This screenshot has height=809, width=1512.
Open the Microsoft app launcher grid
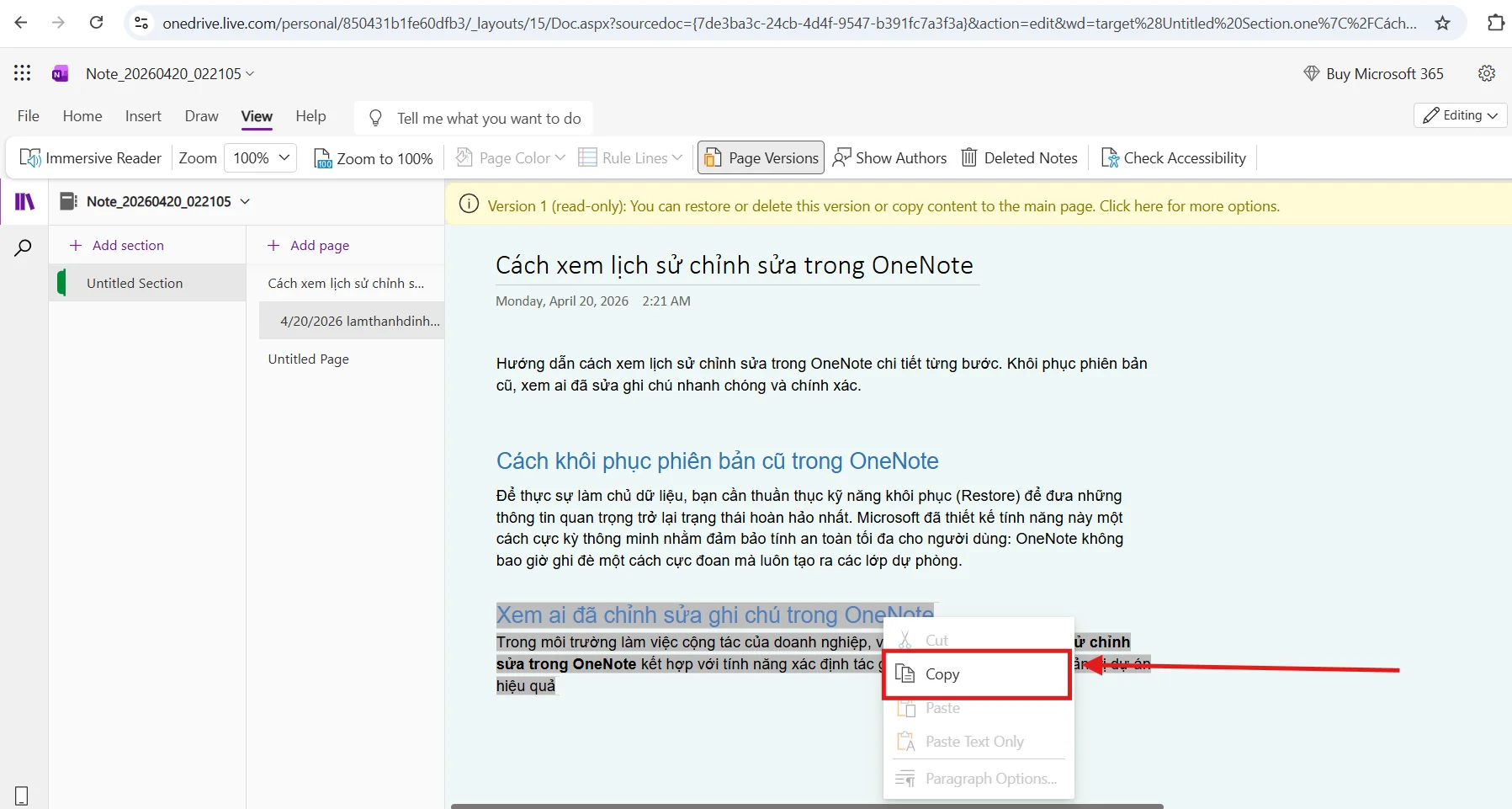[x=23, y=73]
